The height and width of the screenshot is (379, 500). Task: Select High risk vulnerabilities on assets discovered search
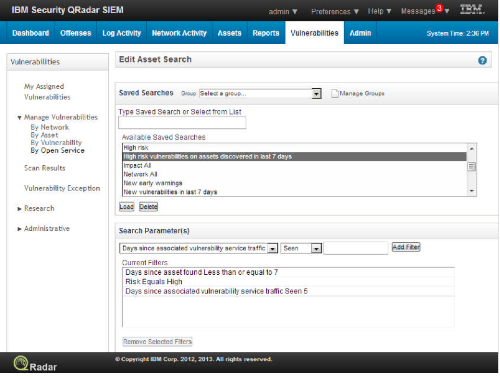(295, 157)
